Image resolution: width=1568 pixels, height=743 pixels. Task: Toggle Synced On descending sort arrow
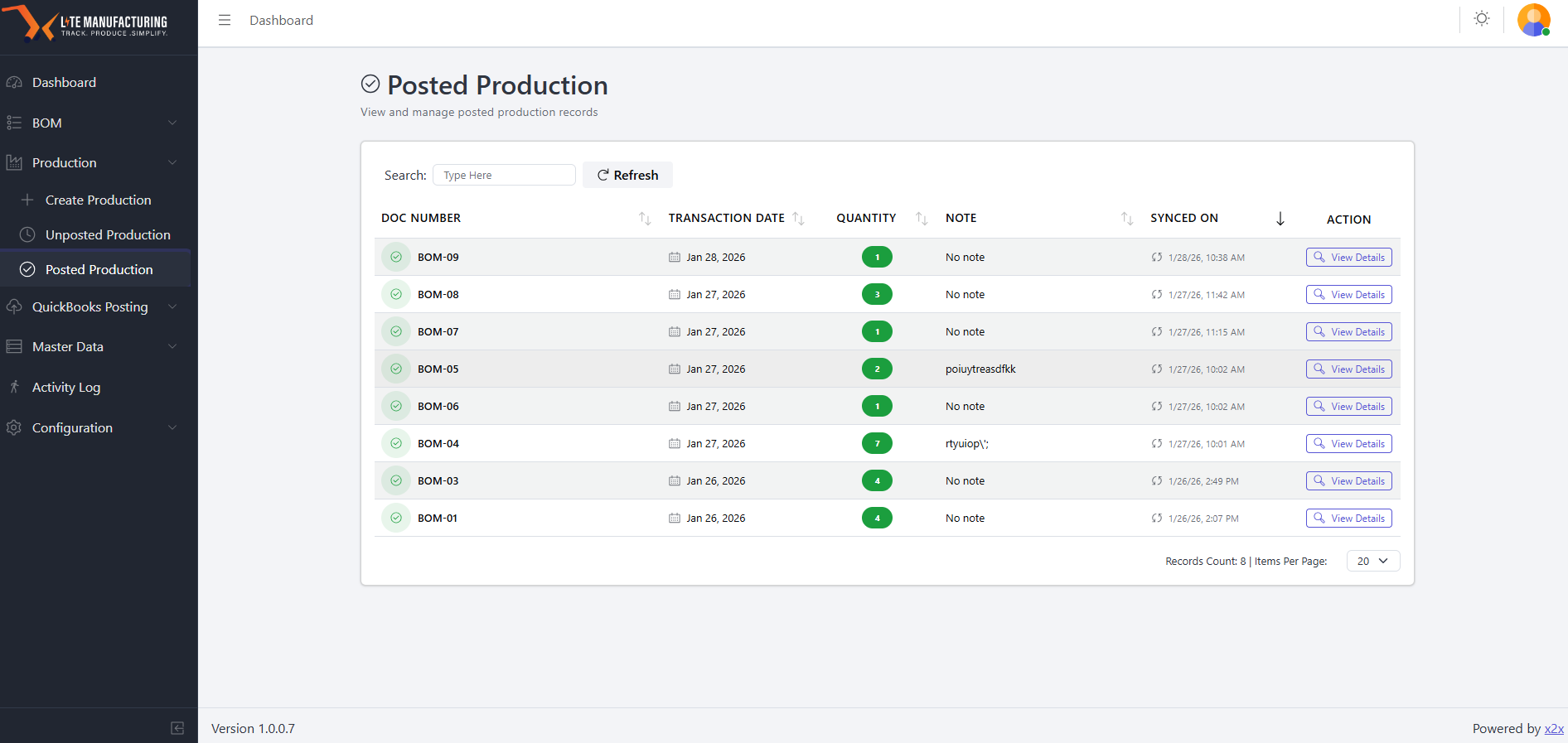(x=1280, y=219)
